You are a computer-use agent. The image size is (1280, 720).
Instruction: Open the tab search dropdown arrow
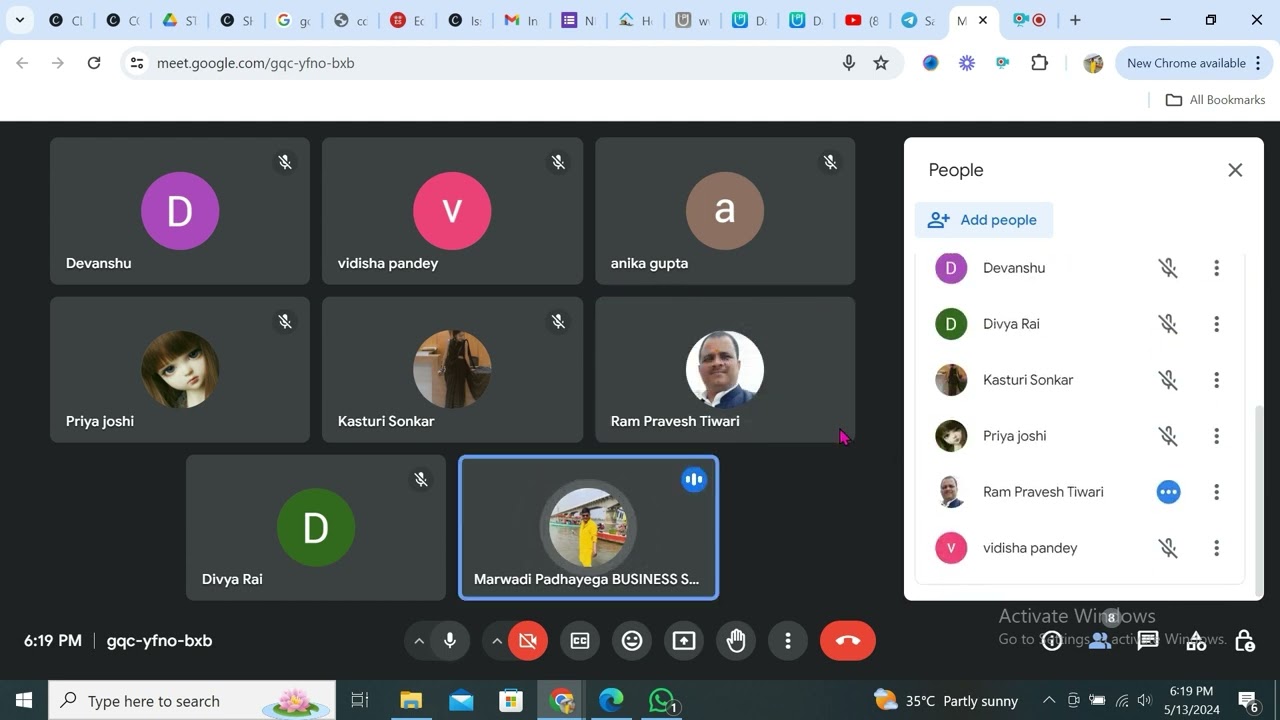19,20
